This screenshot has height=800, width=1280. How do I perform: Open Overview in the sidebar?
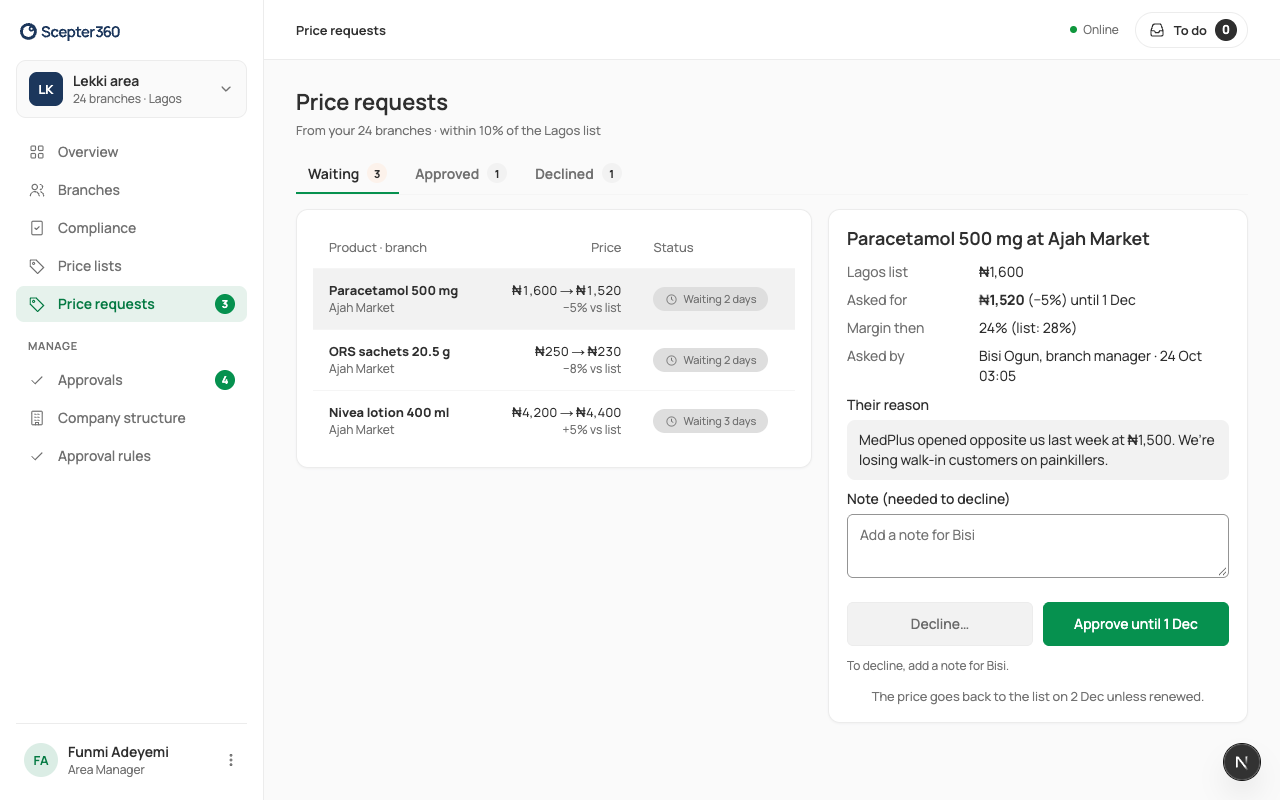tap(131, 152)
